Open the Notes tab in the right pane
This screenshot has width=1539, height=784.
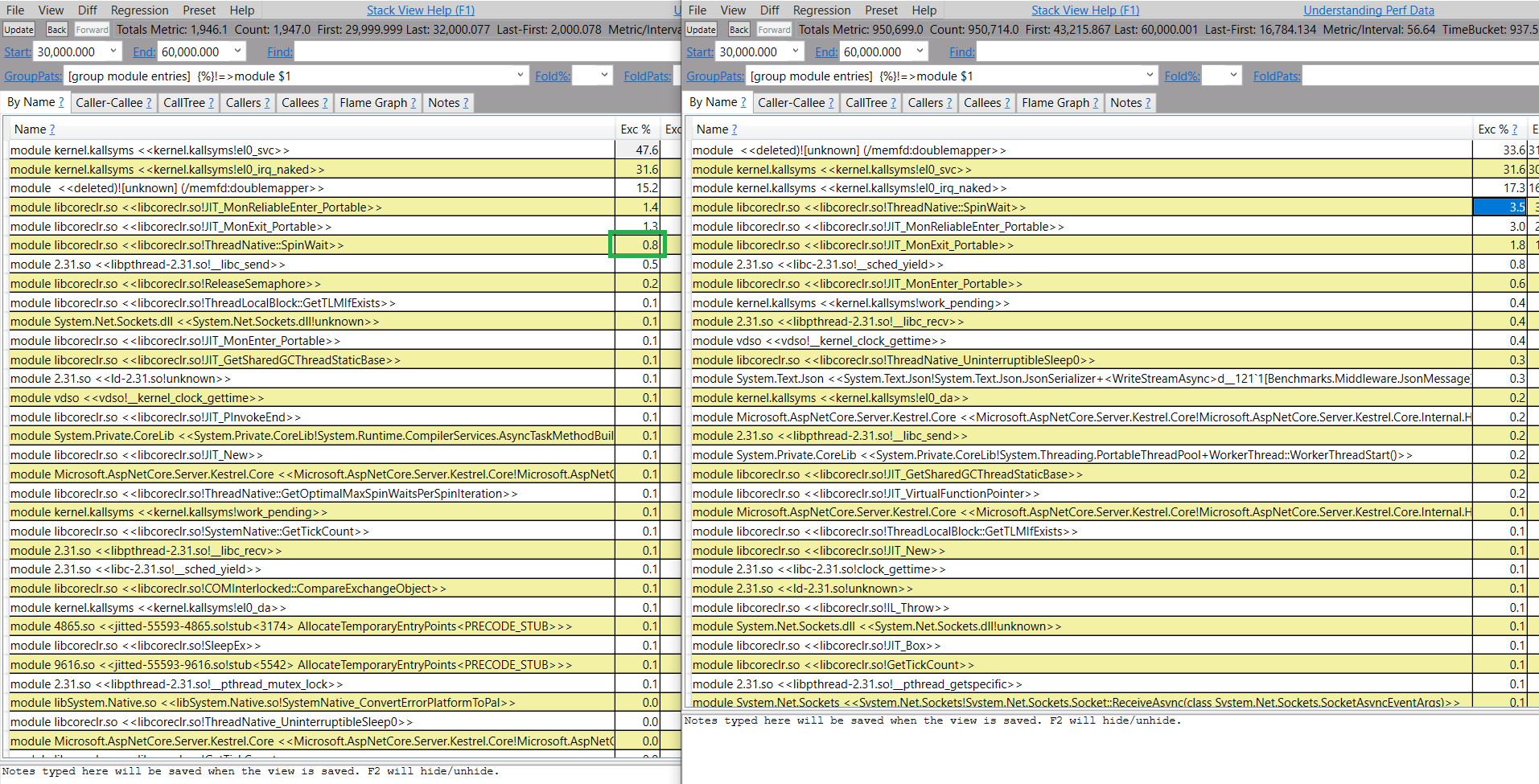click(1125, 102)
